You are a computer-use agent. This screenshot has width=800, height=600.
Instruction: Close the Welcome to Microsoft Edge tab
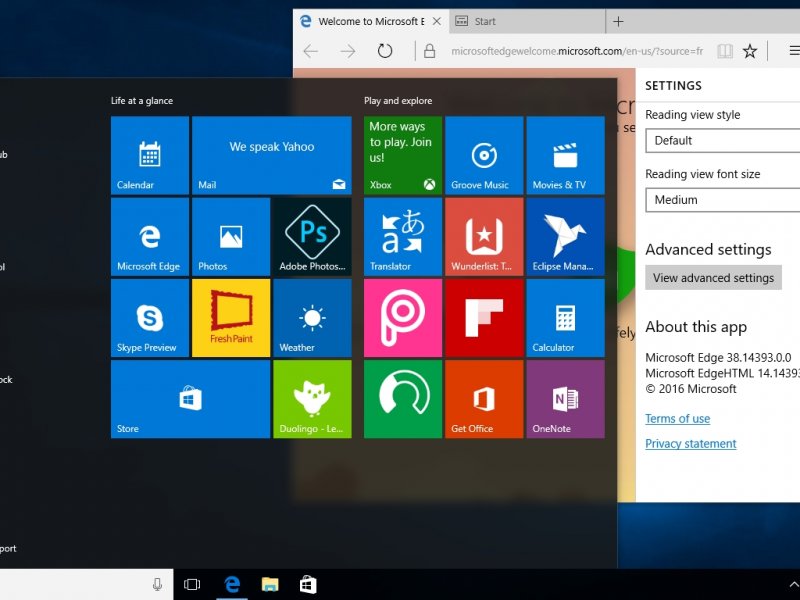[437, 21]
